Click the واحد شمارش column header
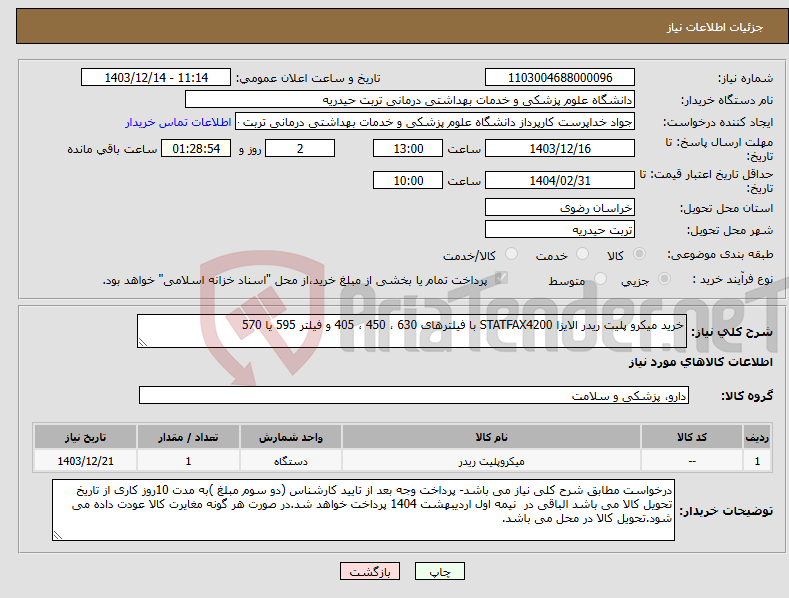 [x=291, y=437]
